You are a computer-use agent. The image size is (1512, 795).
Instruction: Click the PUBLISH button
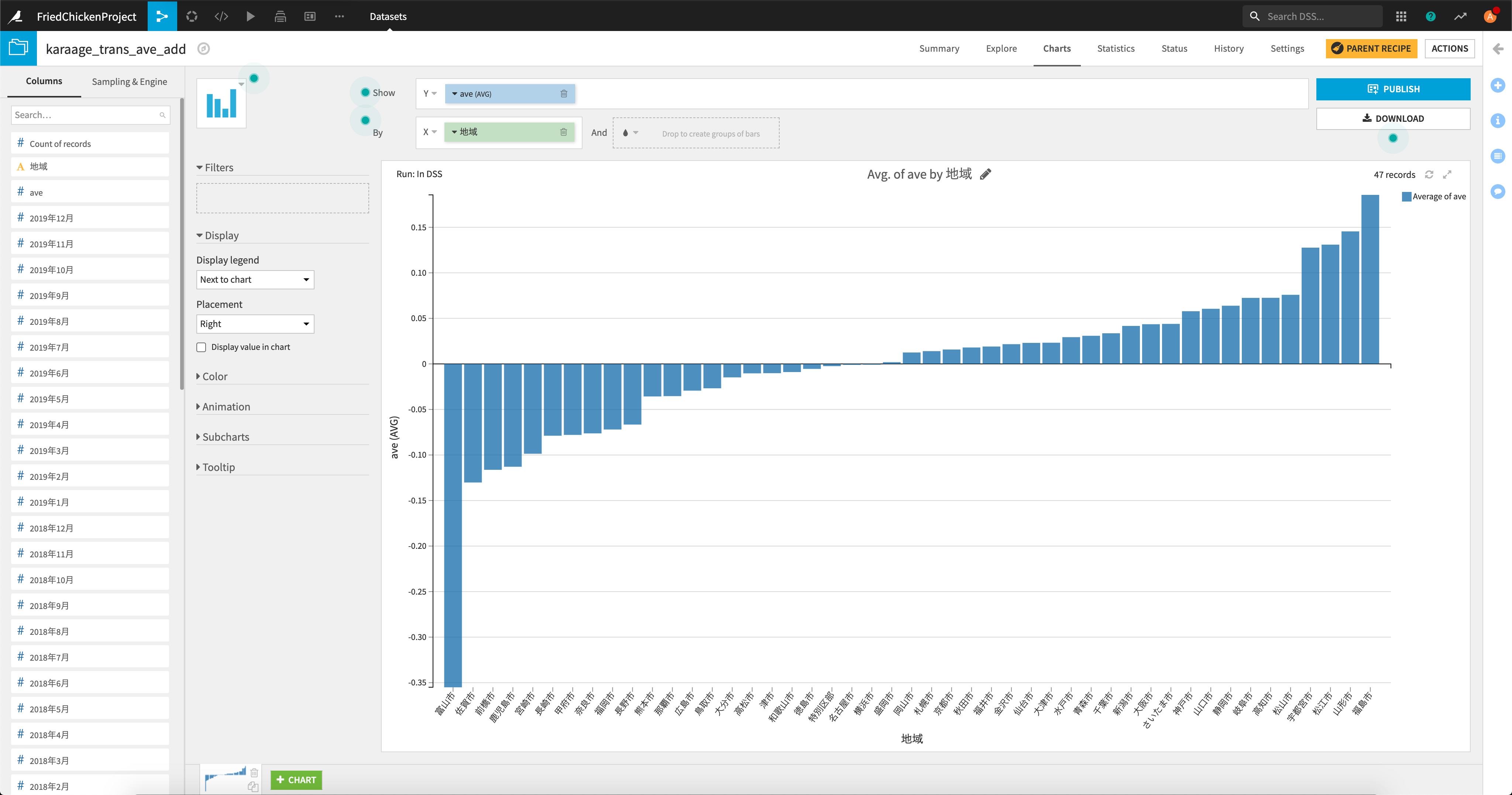tap(1392, 89)
